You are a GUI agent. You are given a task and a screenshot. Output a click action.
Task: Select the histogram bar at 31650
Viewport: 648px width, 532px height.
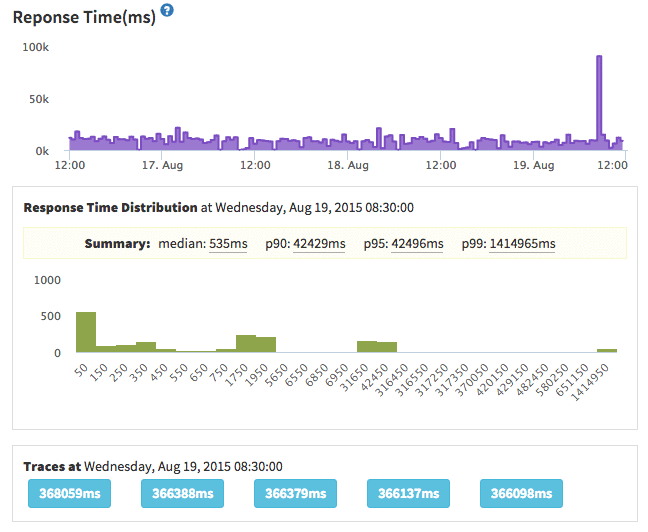[367, 346]
